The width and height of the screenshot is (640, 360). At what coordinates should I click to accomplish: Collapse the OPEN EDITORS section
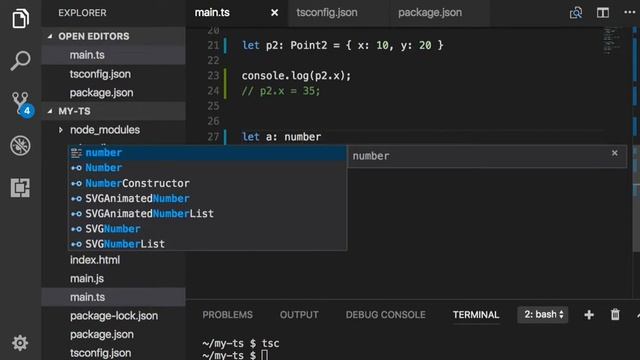113,36
